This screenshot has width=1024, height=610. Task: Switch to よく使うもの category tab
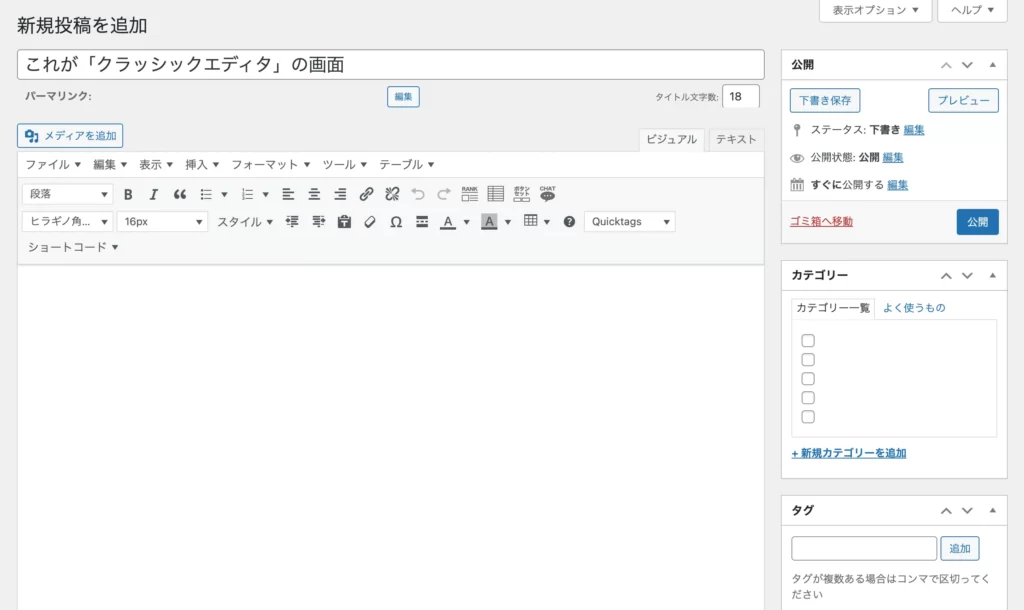(x=914, y=308)
